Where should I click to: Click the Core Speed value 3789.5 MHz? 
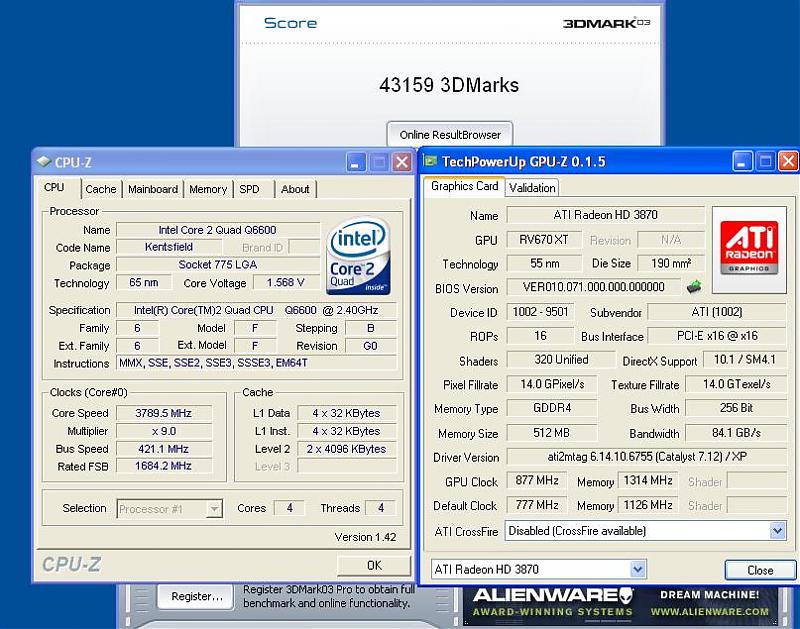pyautogui.click(x=164, y=413)
